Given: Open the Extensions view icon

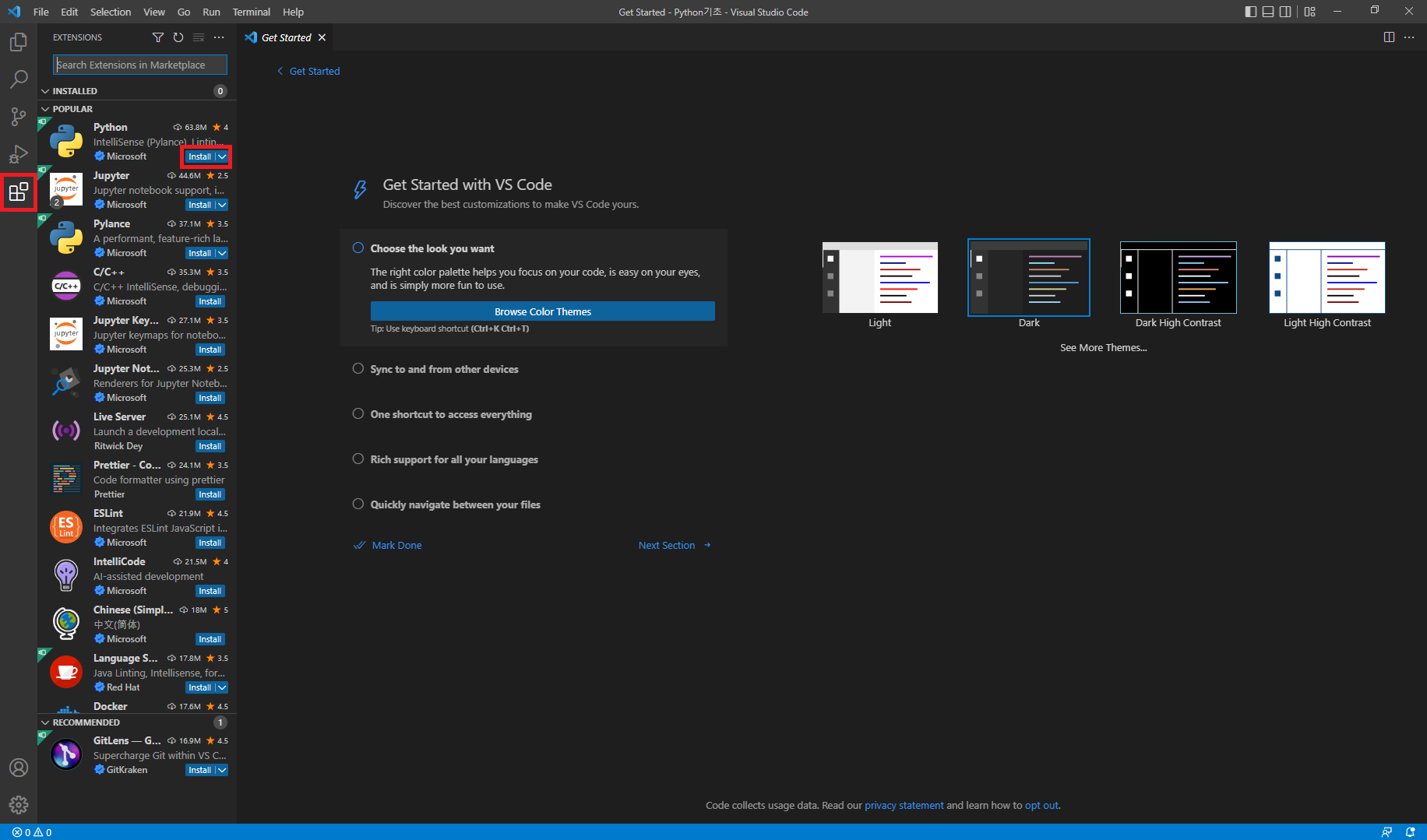Looking at the screenshot, I should pos(19,192).
